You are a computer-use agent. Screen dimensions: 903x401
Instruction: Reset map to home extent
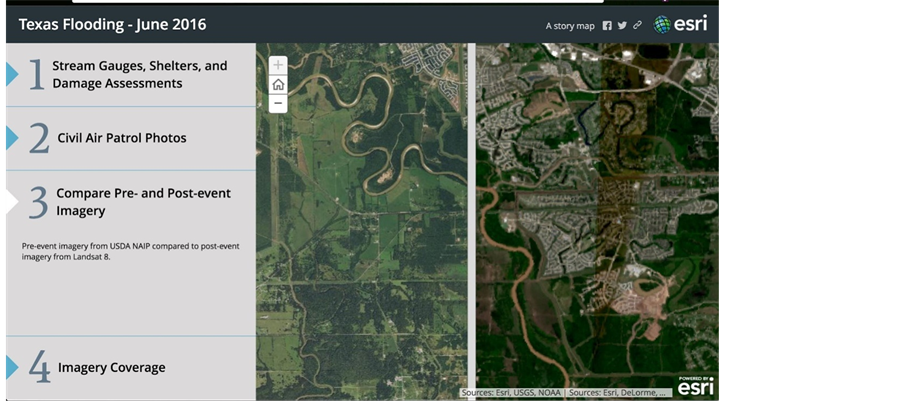pos(278,84)
